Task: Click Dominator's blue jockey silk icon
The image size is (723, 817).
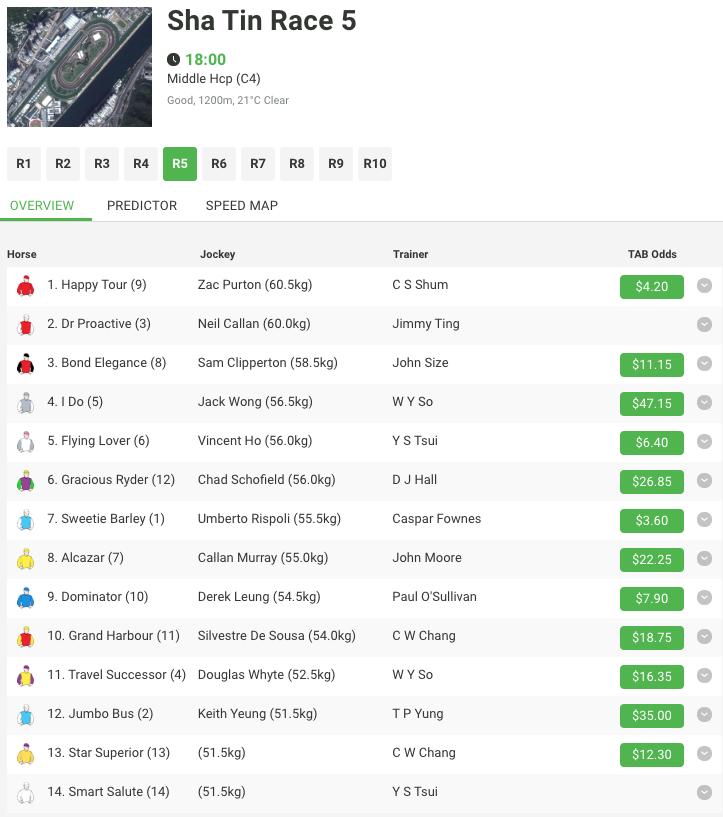Action: 25,598
